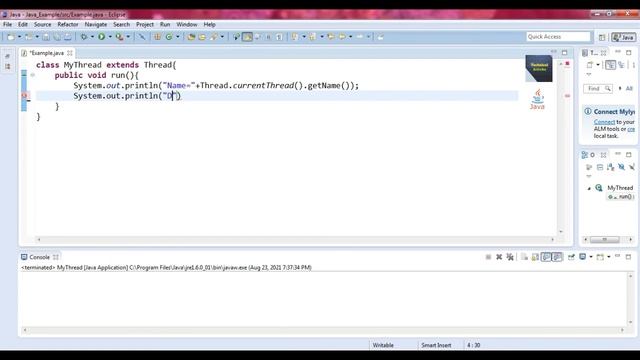Image resolution: width=640 pixels, height=360 pixels.
Task: Open the Navigate menu
Action: pyautogui.click(x=96, y=24)
